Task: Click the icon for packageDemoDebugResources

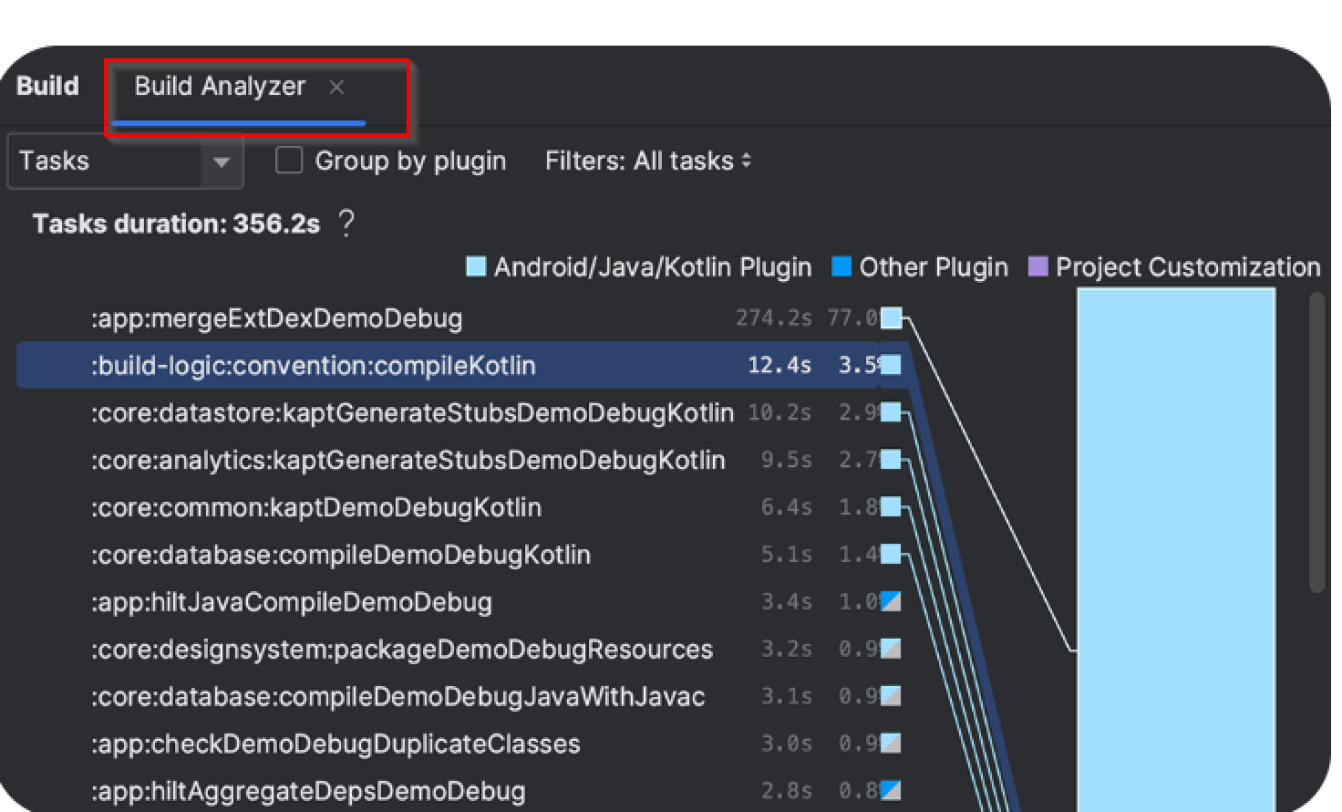Action: [891, 649]
